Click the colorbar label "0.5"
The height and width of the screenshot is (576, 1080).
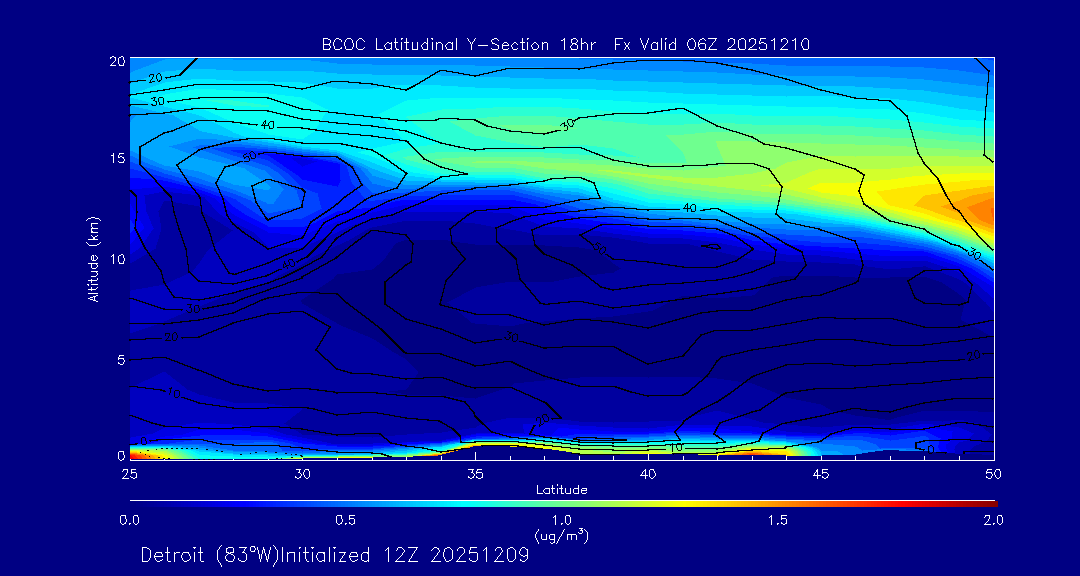[345, 520]
